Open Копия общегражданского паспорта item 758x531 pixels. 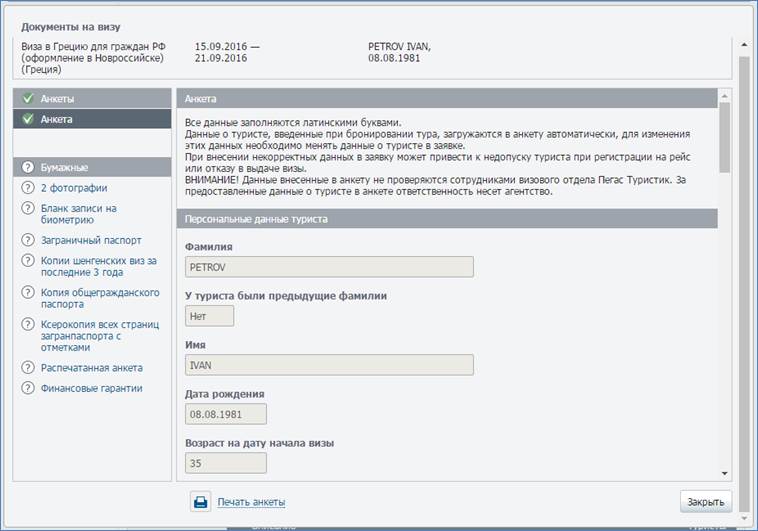point(100,298)
